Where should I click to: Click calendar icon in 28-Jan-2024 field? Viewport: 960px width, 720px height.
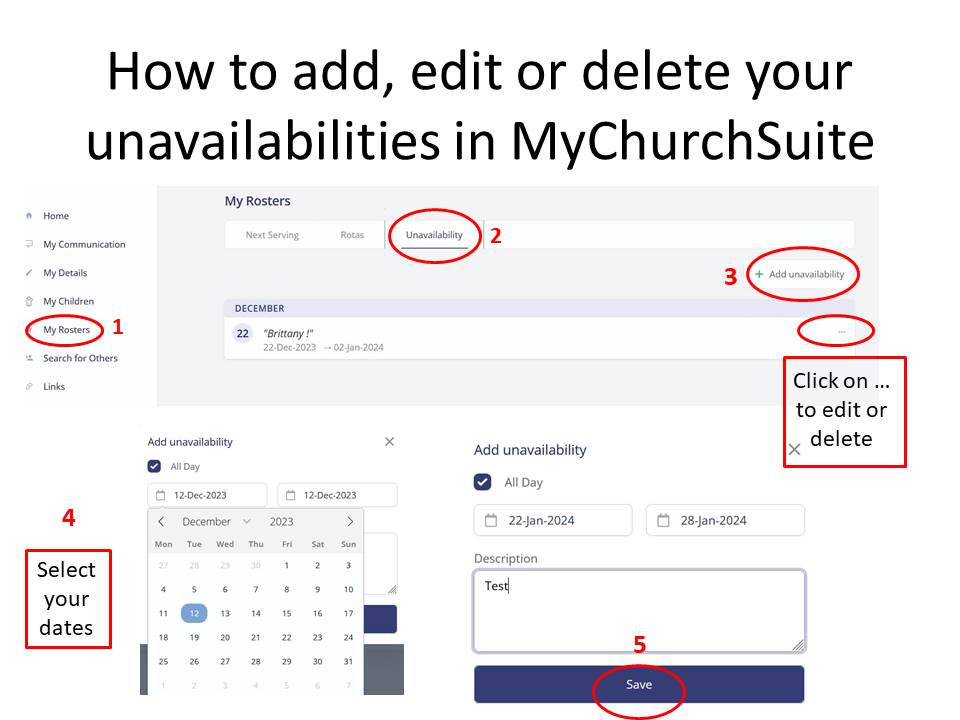pos(663,520)
